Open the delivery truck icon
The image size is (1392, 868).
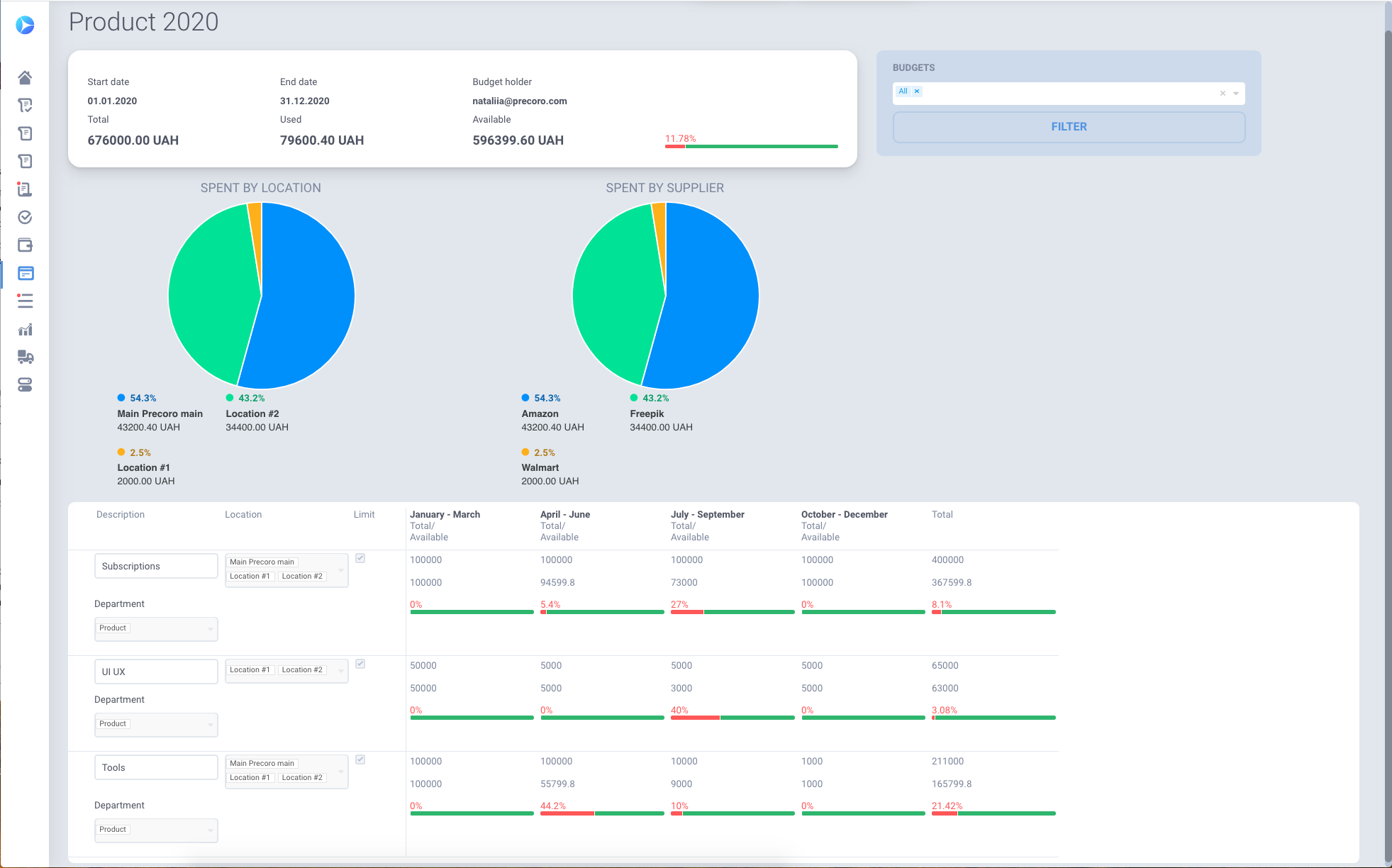pos(25,357)
